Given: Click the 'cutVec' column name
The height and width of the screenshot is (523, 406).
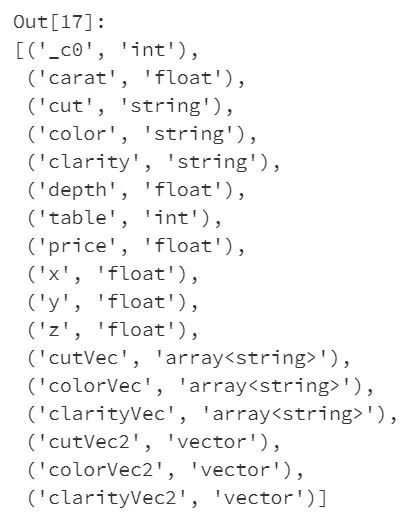Looking at the screenshot, I should click(83, 358).
